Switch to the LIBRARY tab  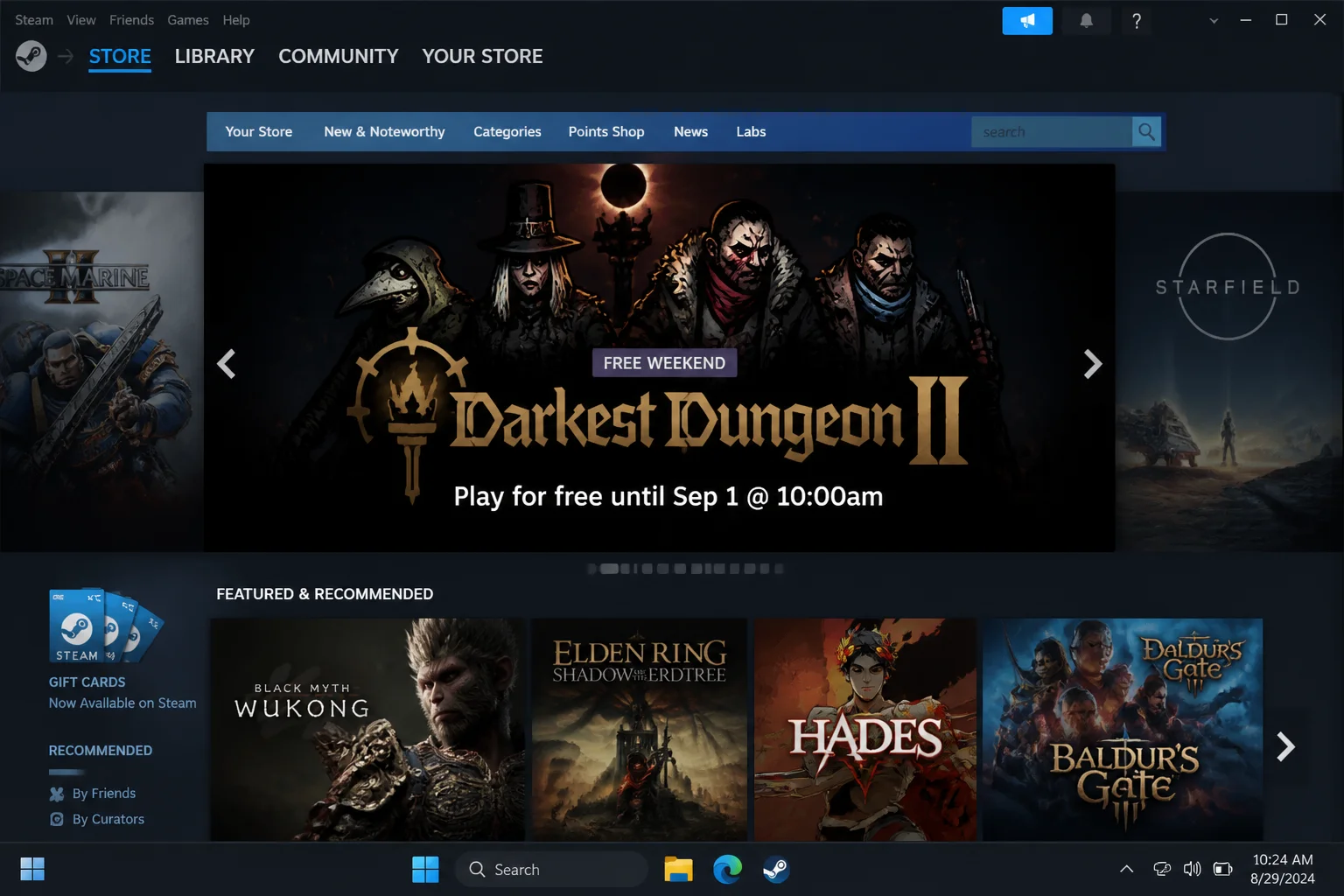click(x=214, y=57)
